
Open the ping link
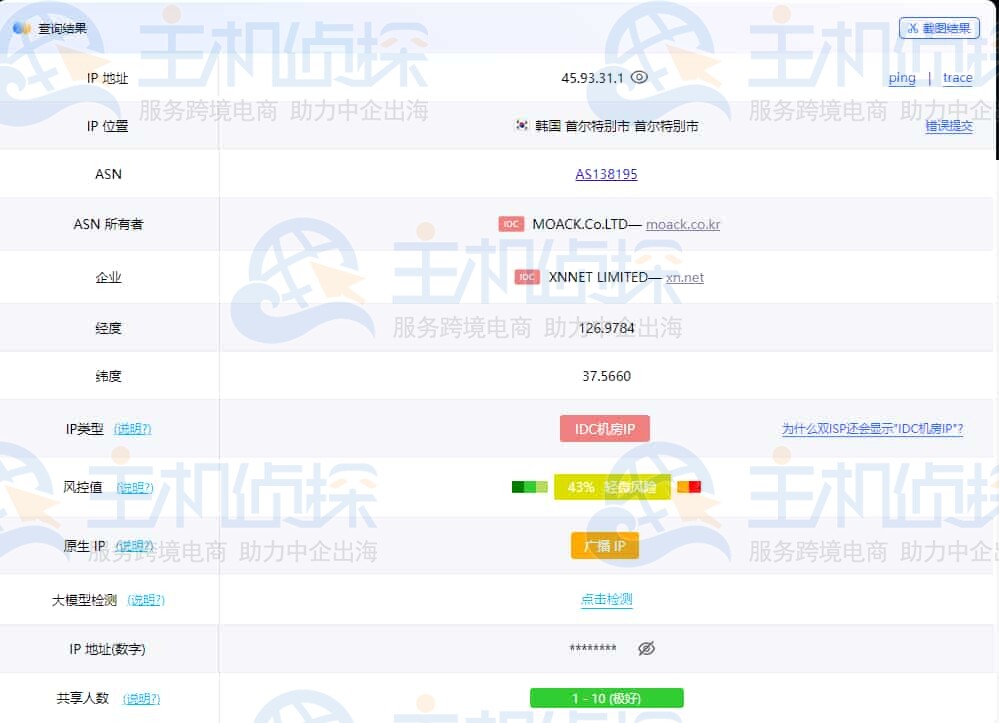coord(901,78)
